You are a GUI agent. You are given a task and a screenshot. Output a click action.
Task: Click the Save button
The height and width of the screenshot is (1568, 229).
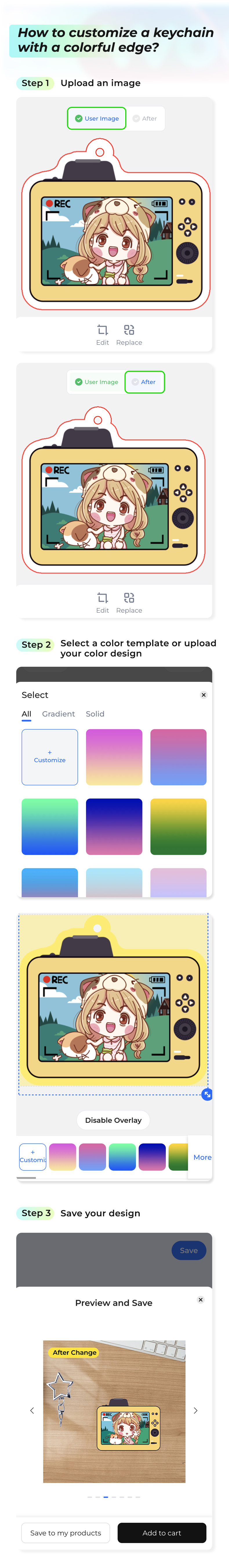click(189, 1250)
